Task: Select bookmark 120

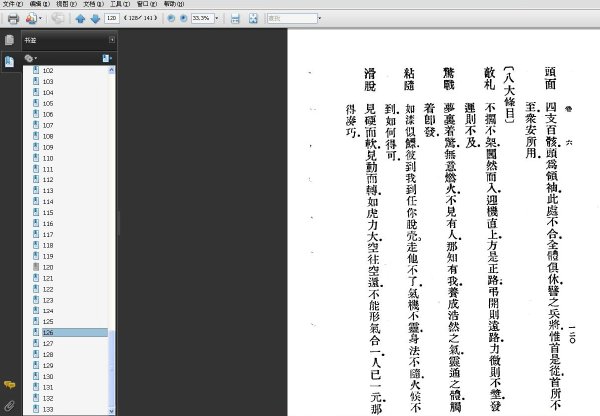Action: [48, 267]
